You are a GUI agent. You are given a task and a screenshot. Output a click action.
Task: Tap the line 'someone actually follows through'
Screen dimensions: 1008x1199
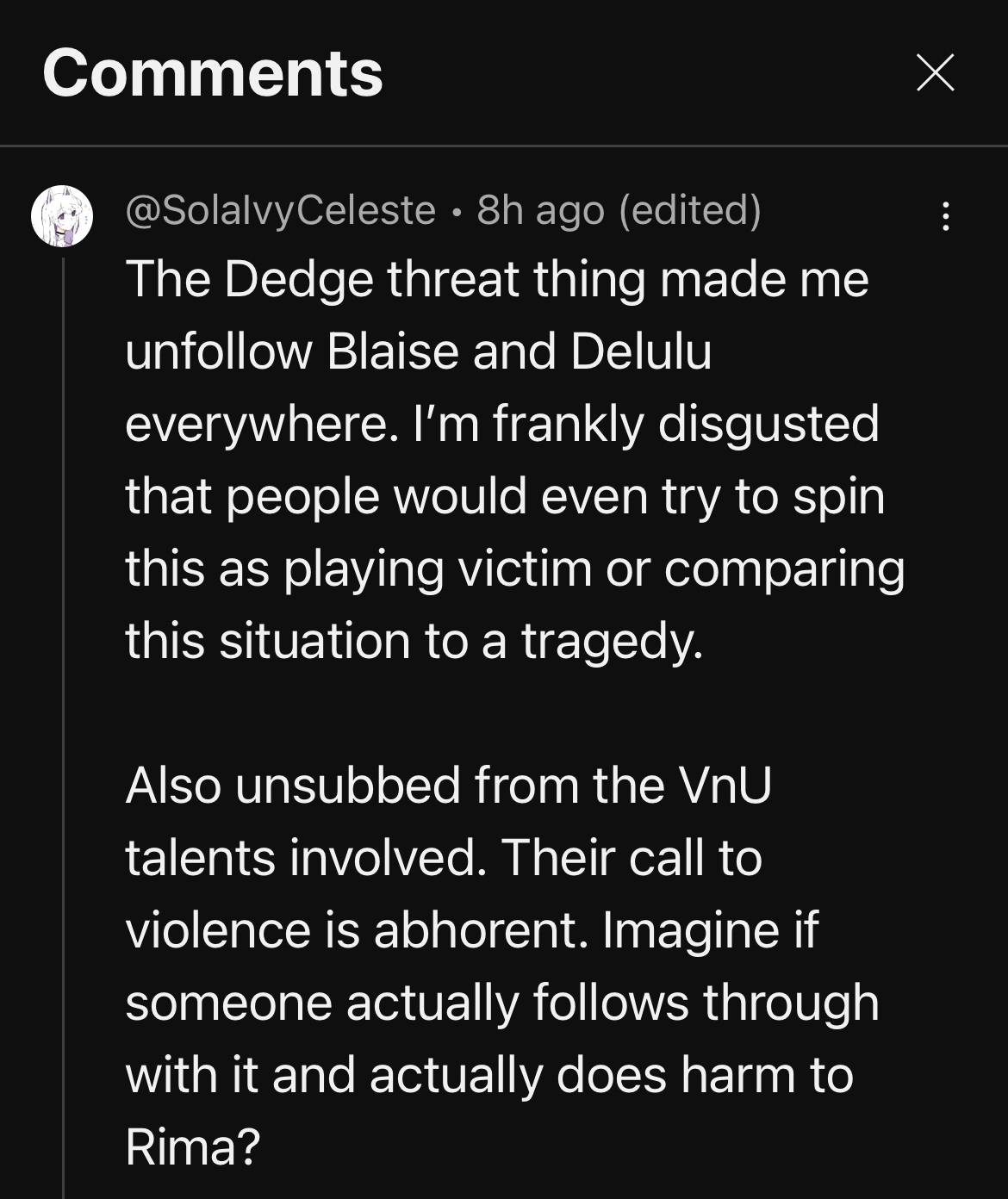point(501,1003)
